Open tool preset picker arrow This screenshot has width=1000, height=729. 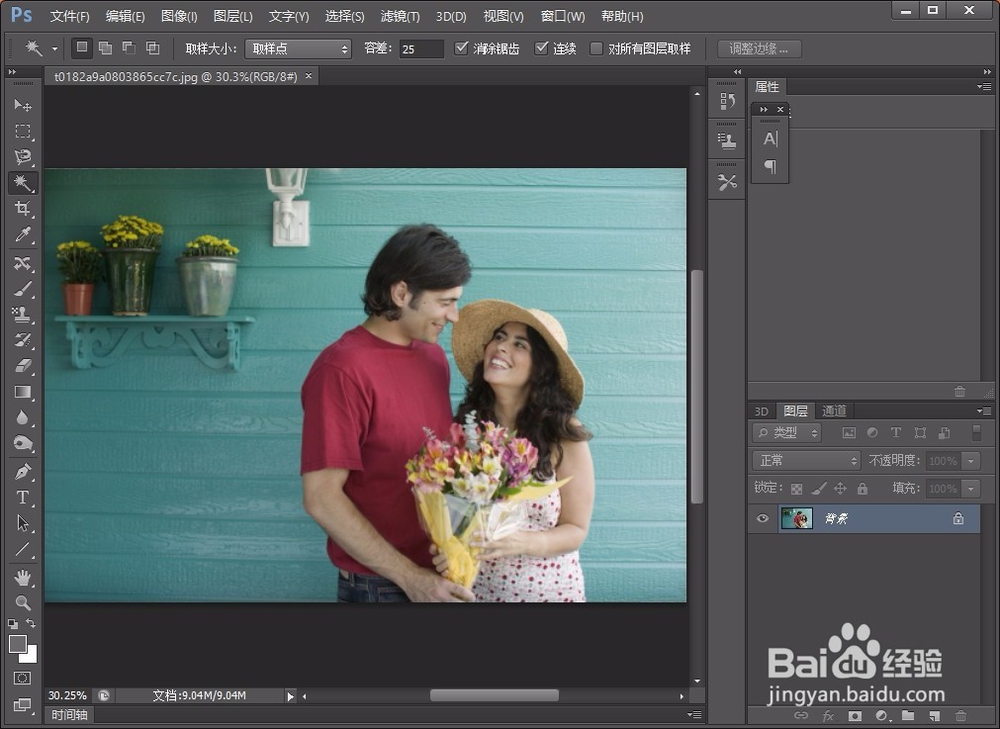(x=55, y=48)
